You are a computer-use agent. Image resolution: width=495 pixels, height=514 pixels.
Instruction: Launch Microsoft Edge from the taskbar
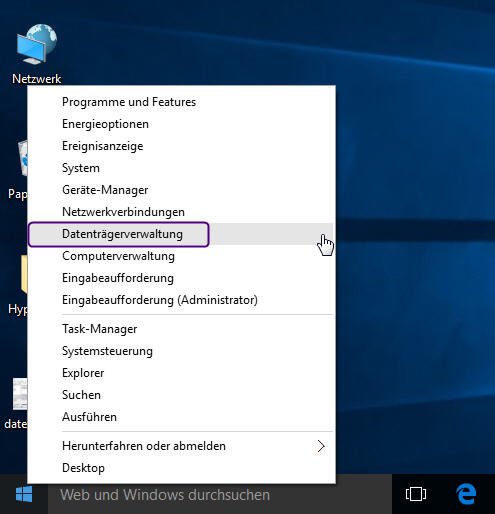pos(466,494)
